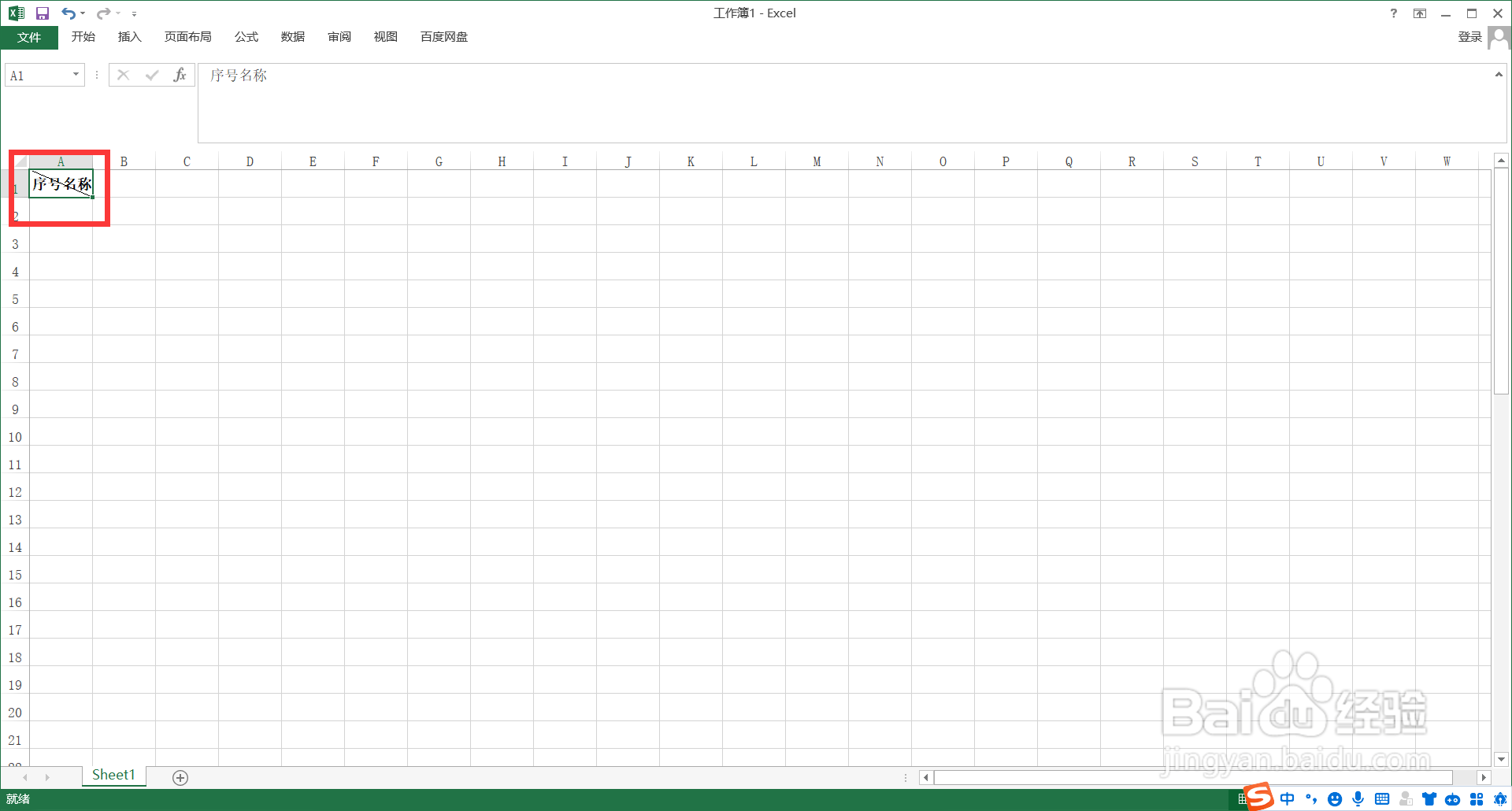Open Sogou settings wrench icon
The height and width of the screenshot is (811, 1512).
(x=1500, y=799)
